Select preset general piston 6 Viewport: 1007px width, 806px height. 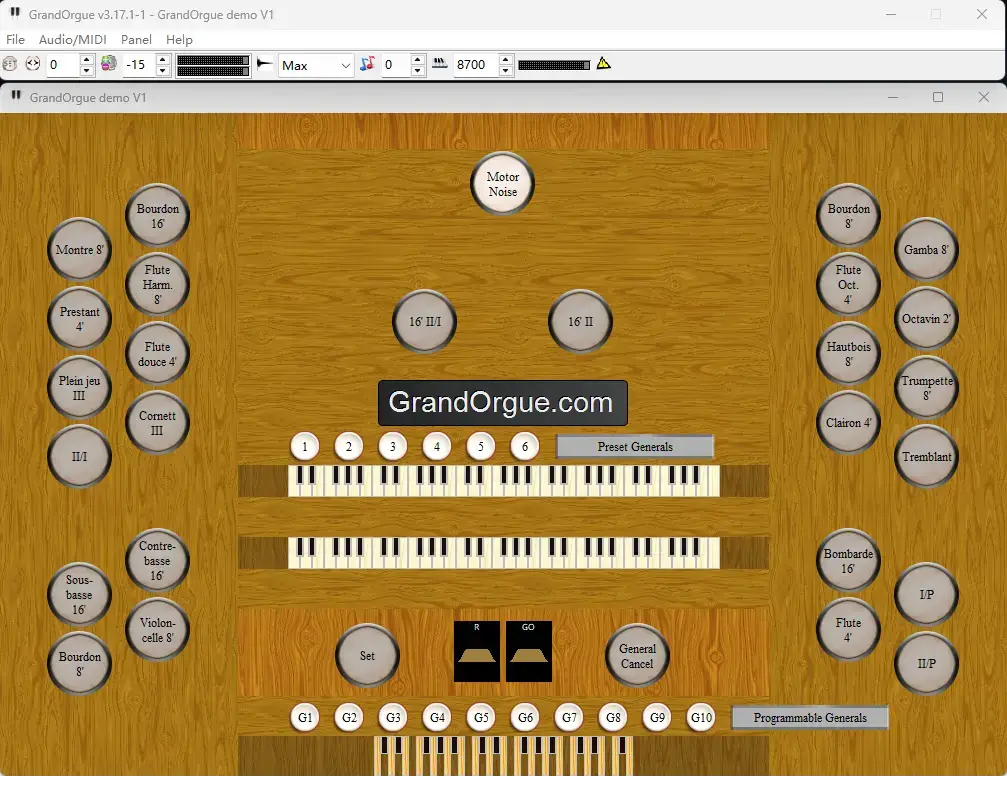click(525, 446)
